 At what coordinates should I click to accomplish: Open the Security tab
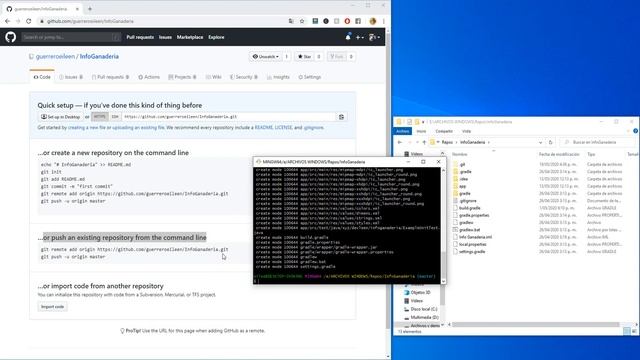[x=244, y=77]
